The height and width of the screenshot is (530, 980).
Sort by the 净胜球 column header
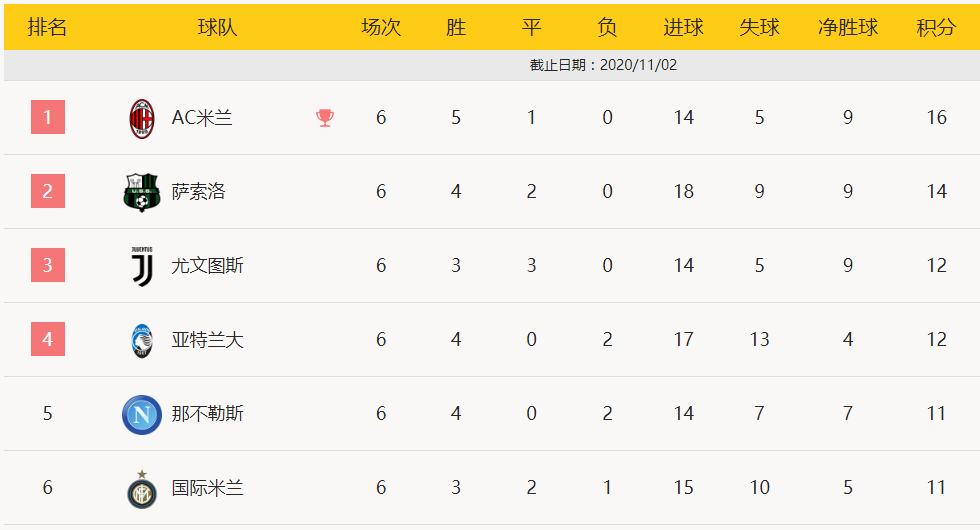click(848, 28)
